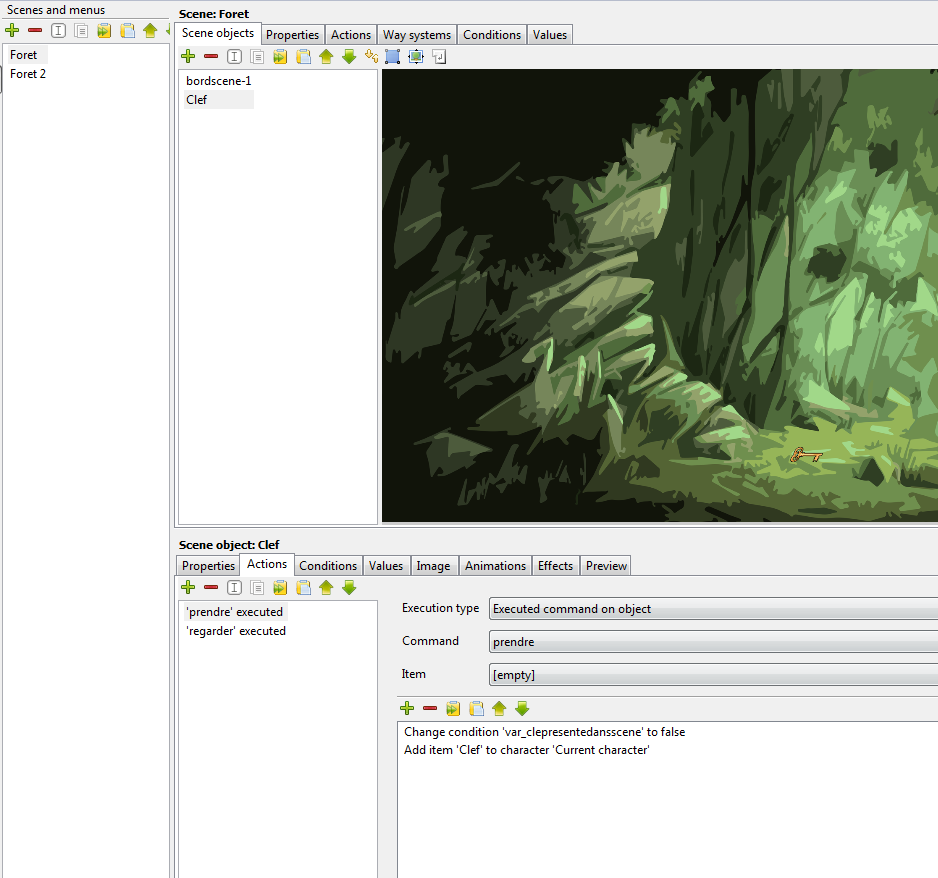Select the 'regarder' executed action
Image resolution: width=938 pixels, height=878 pixels.
pos(236,631)
